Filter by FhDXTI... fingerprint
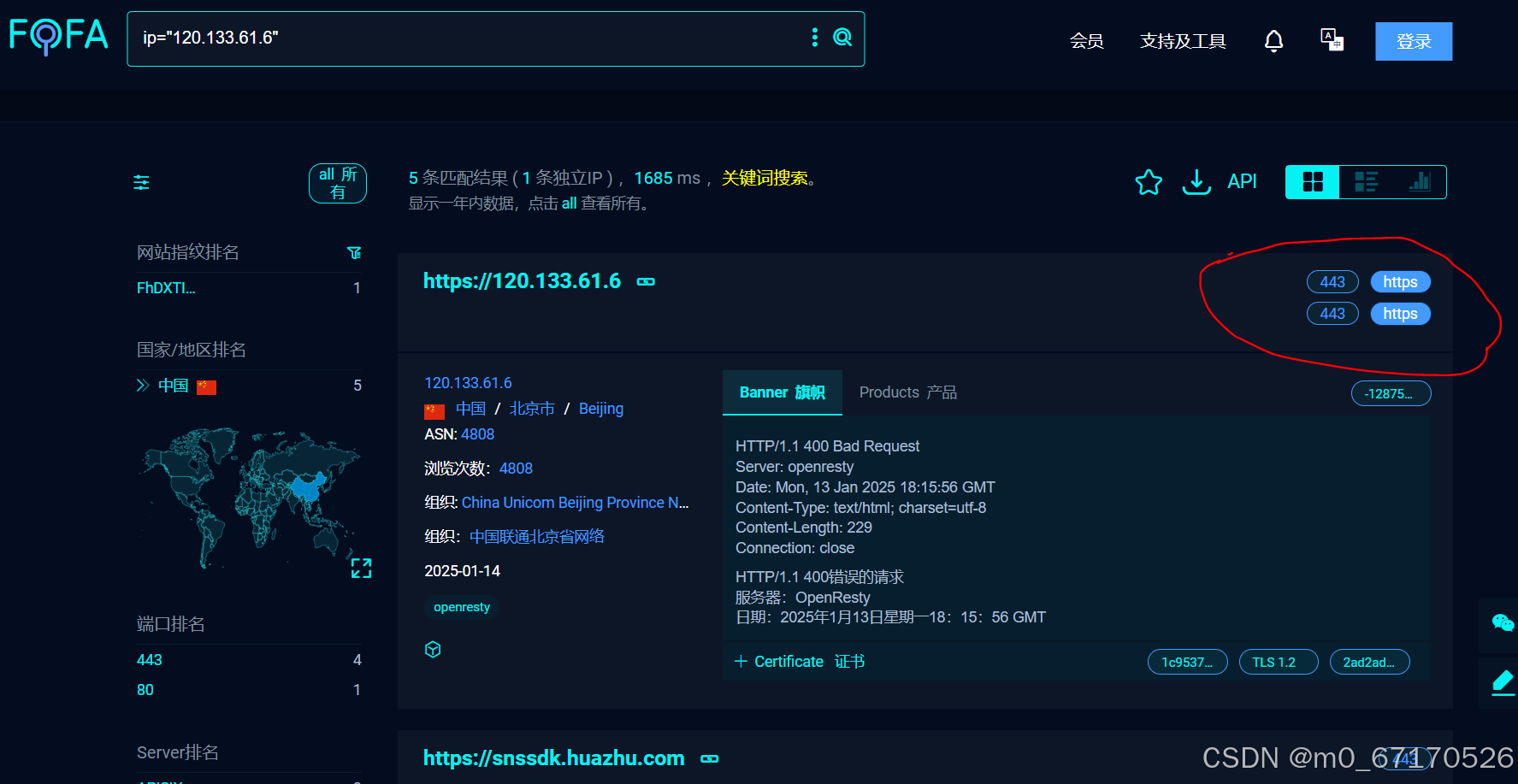1518x784 pixels. pos(166,288)
